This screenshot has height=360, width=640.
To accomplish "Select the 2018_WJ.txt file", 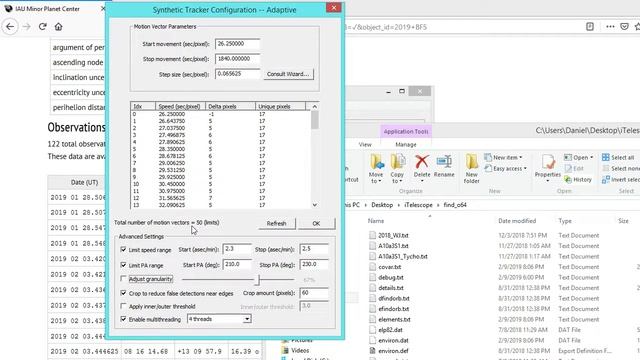I will pos(393,236).
